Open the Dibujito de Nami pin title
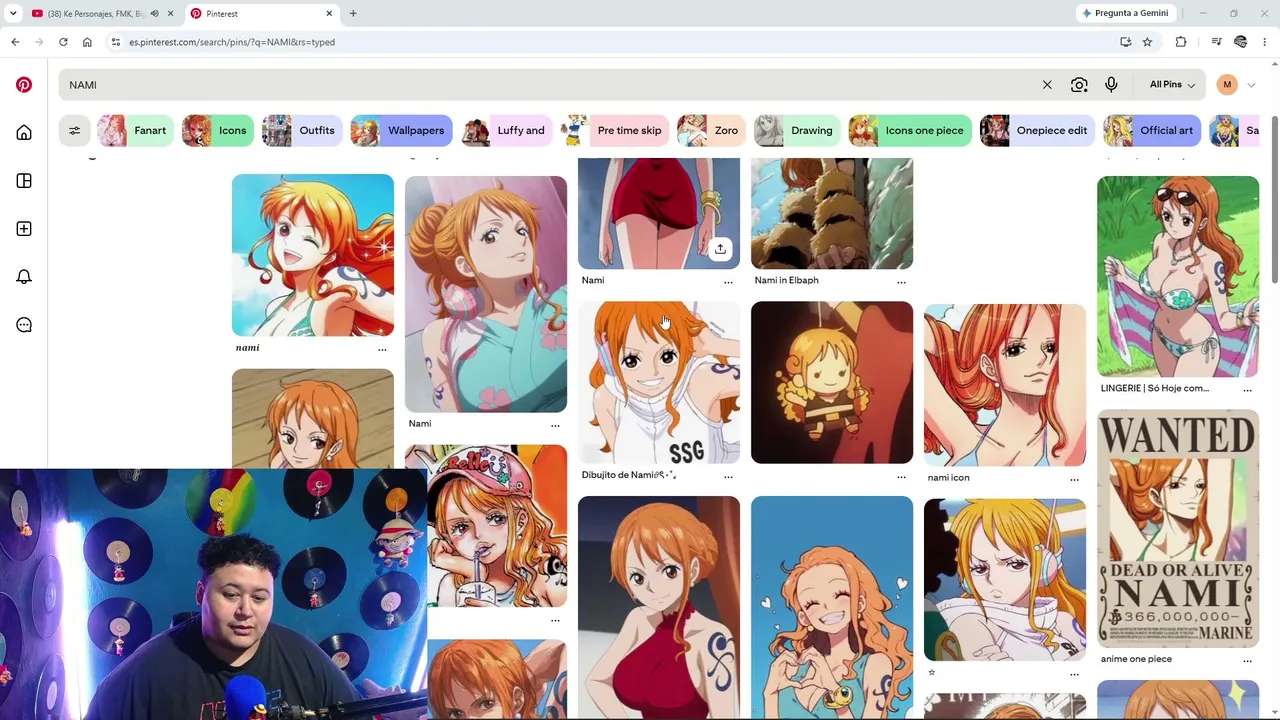1280x720 pixels. coord(629,475)
